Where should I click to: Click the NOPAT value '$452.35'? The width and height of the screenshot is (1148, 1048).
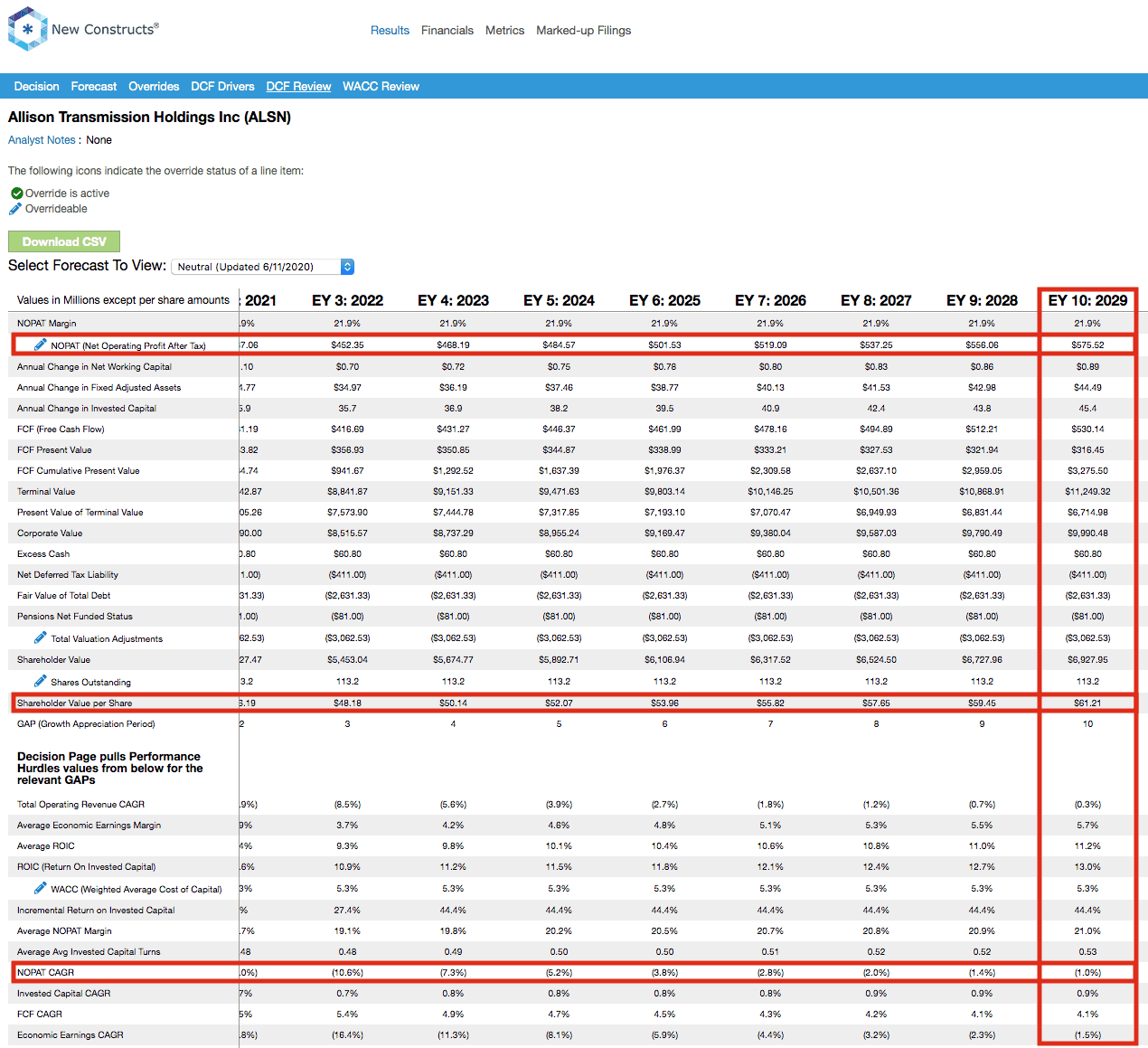coord(347,345)
